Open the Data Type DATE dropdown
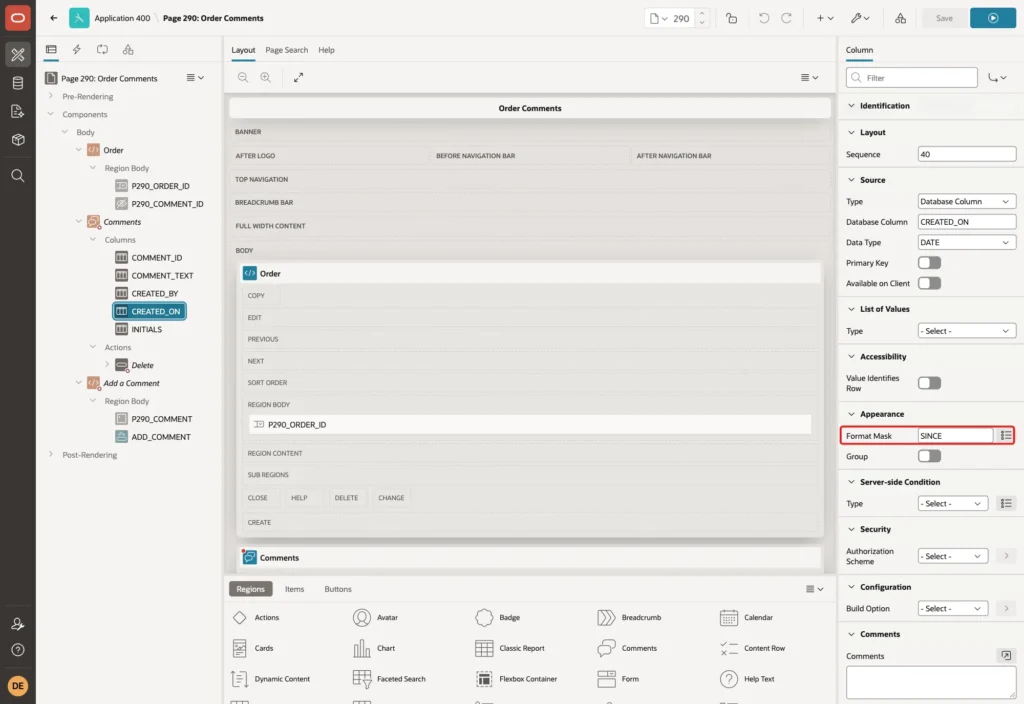The height and width of the screenshot is (704, 1024). click(x=967, y=242)
